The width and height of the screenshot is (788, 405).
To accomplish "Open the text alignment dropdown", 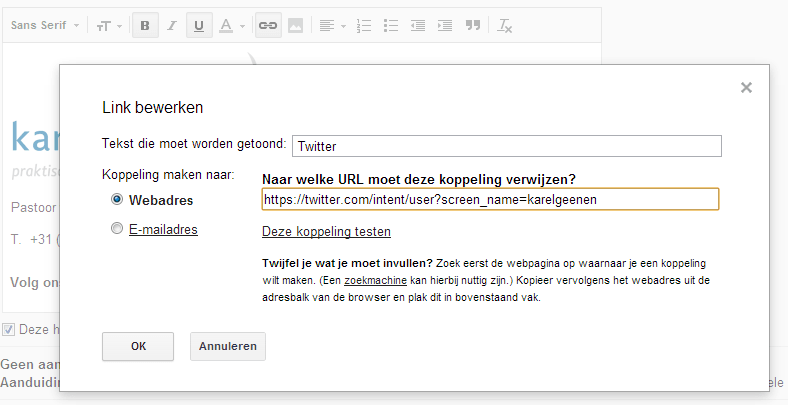I will 332,26.
